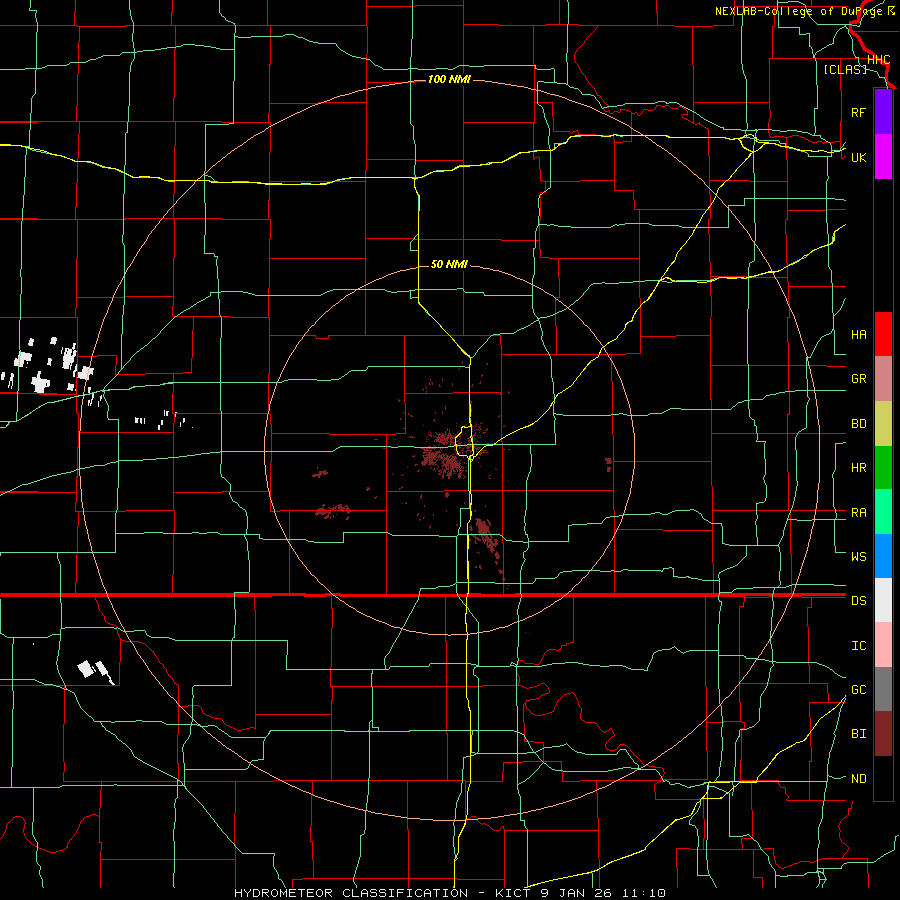The height and width of the screenshot is (900, 900).
Task: Click the HYDROMETEOR CLASSIFICATION title text
Action: click(x=351, y=893)
